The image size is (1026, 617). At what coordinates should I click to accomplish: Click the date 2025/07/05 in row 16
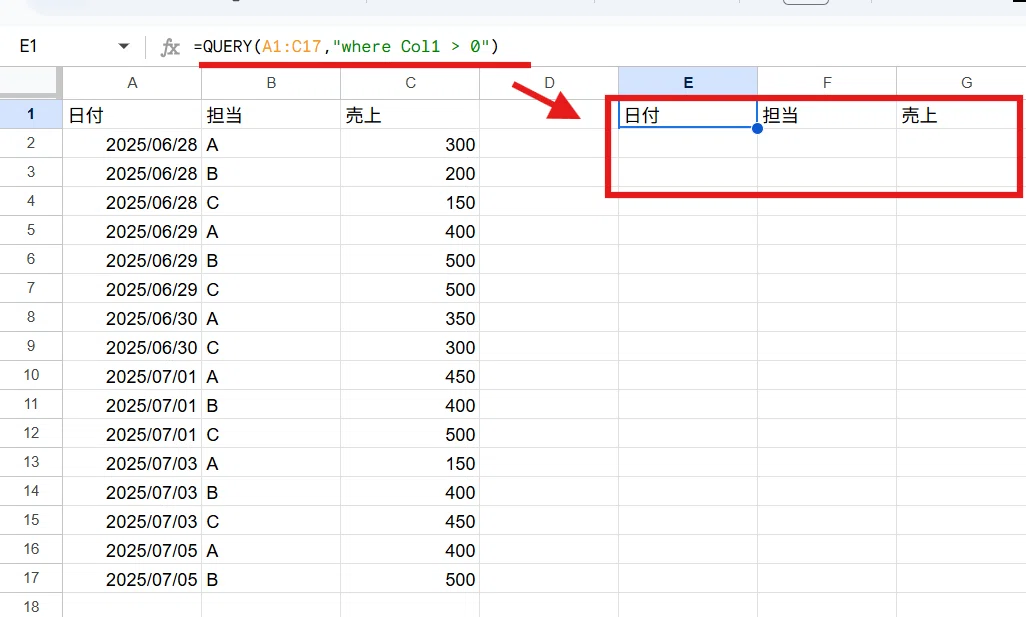click(132, 550)
